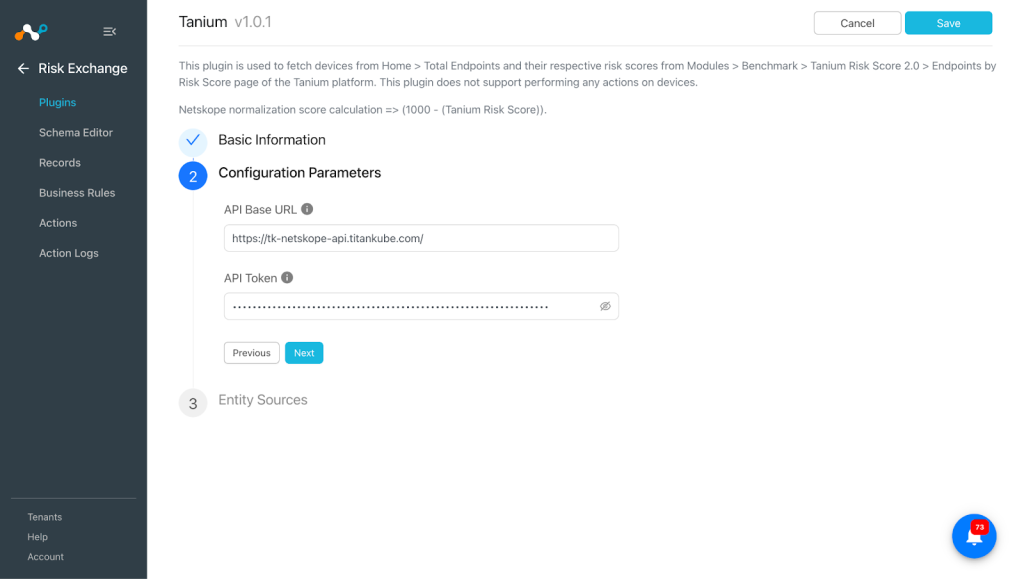Click the Cancel button
The width and height of the screenshot is (1024, 579).
857,23
